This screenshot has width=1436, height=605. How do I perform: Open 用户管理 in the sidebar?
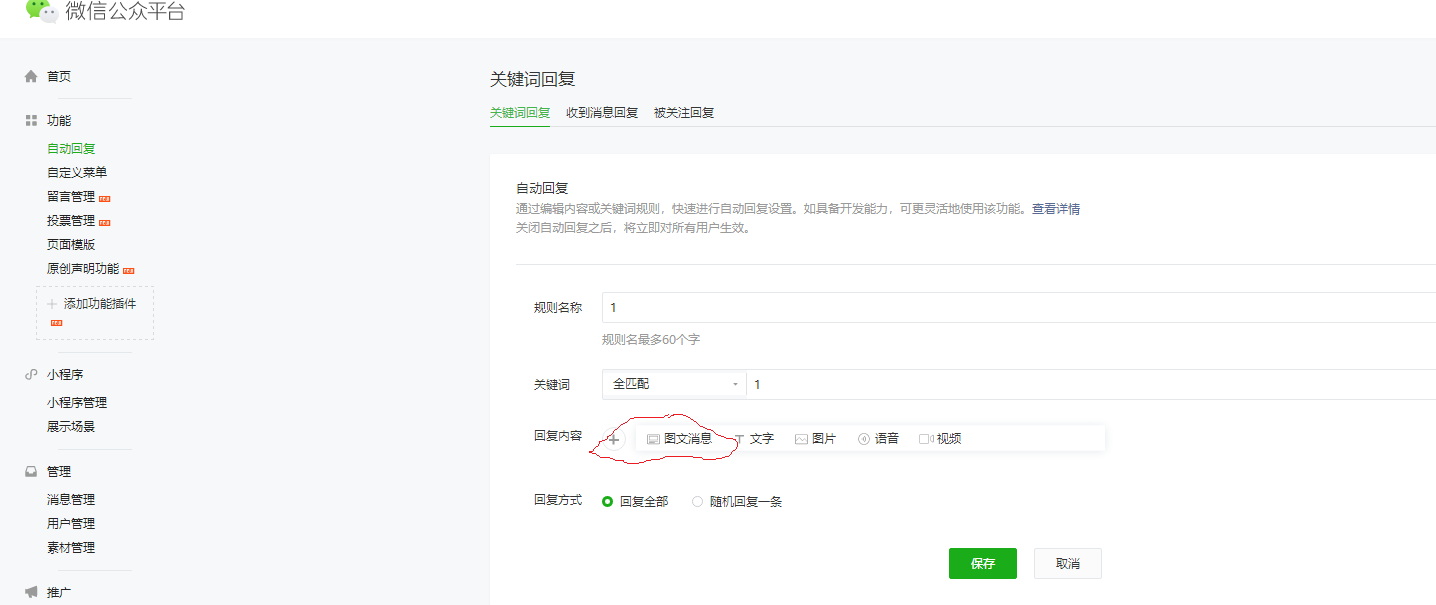71,524
